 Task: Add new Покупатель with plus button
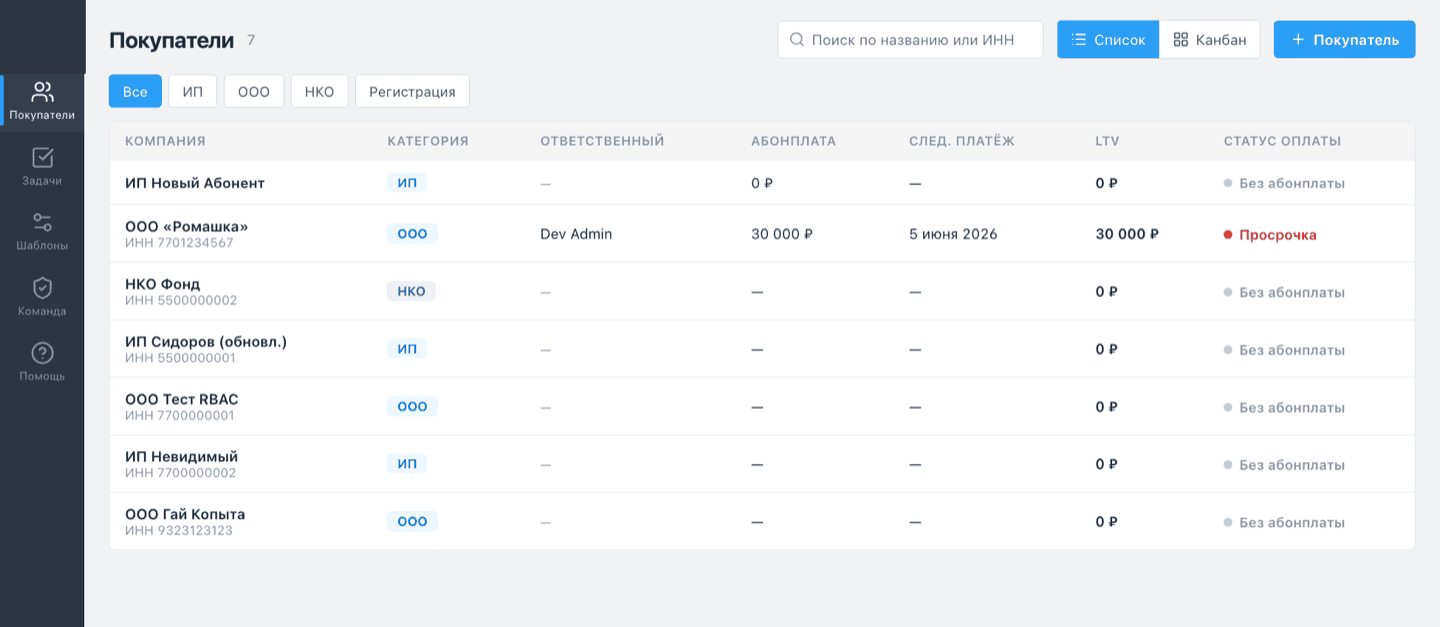[x=1344, y=40]
